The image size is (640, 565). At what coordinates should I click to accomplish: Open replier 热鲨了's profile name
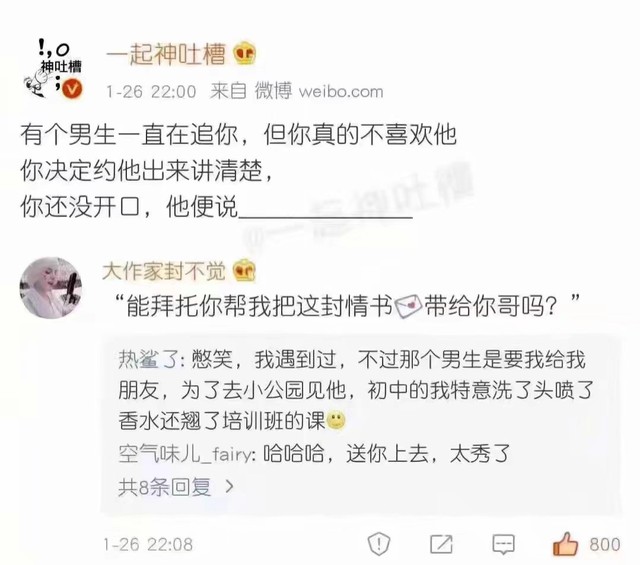[148, 360]
